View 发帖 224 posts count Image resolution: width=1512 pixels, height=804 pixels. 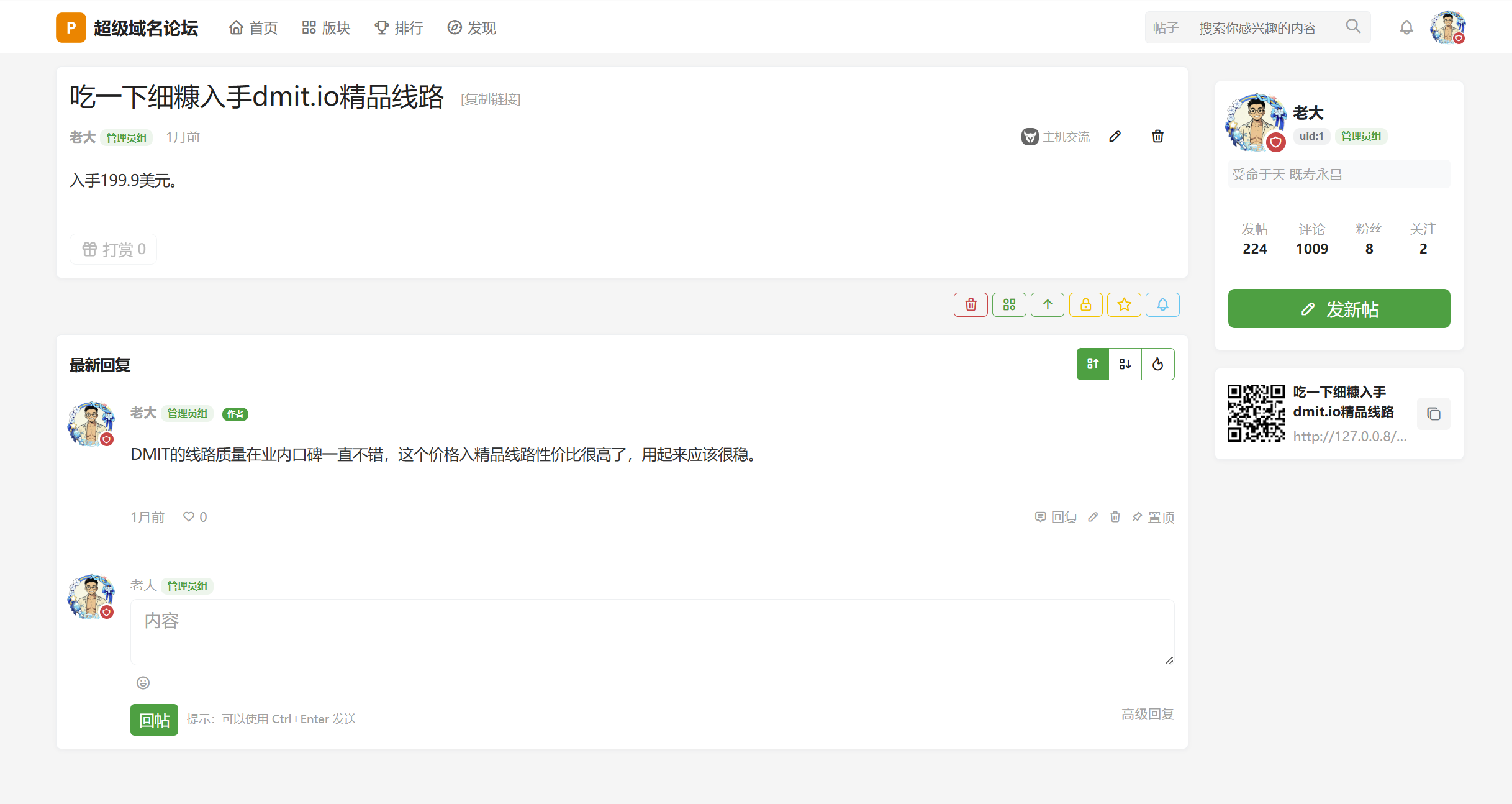coord(1255,239)
